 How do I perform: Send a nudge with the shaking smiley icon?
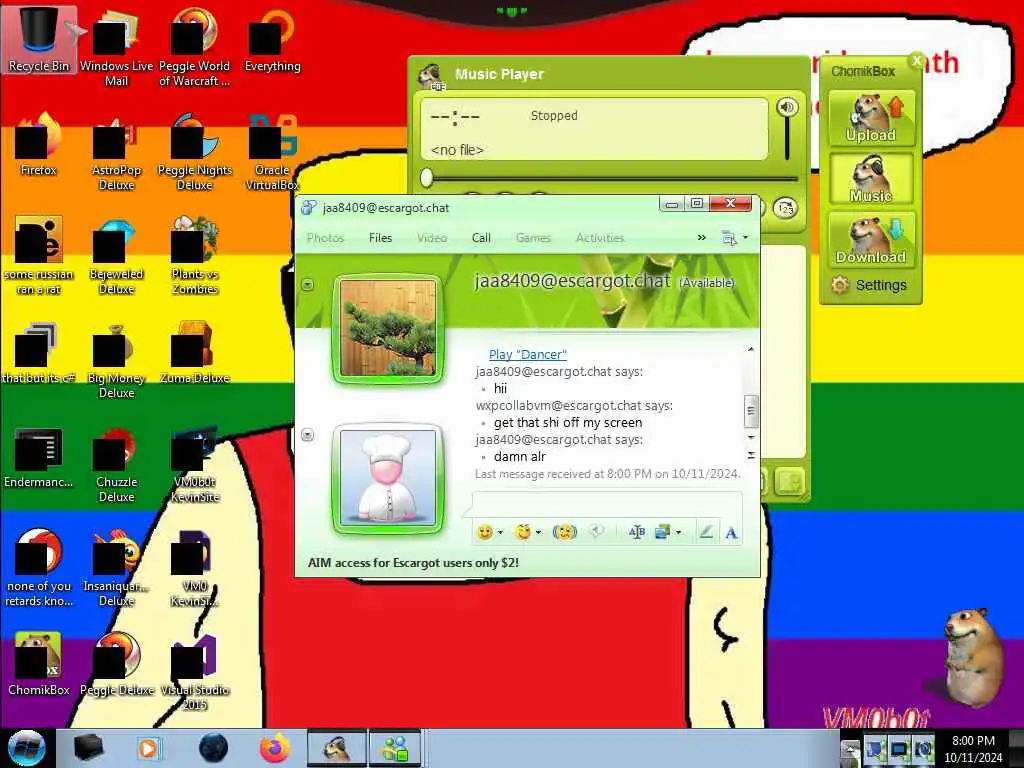click(x=565, y=532)
